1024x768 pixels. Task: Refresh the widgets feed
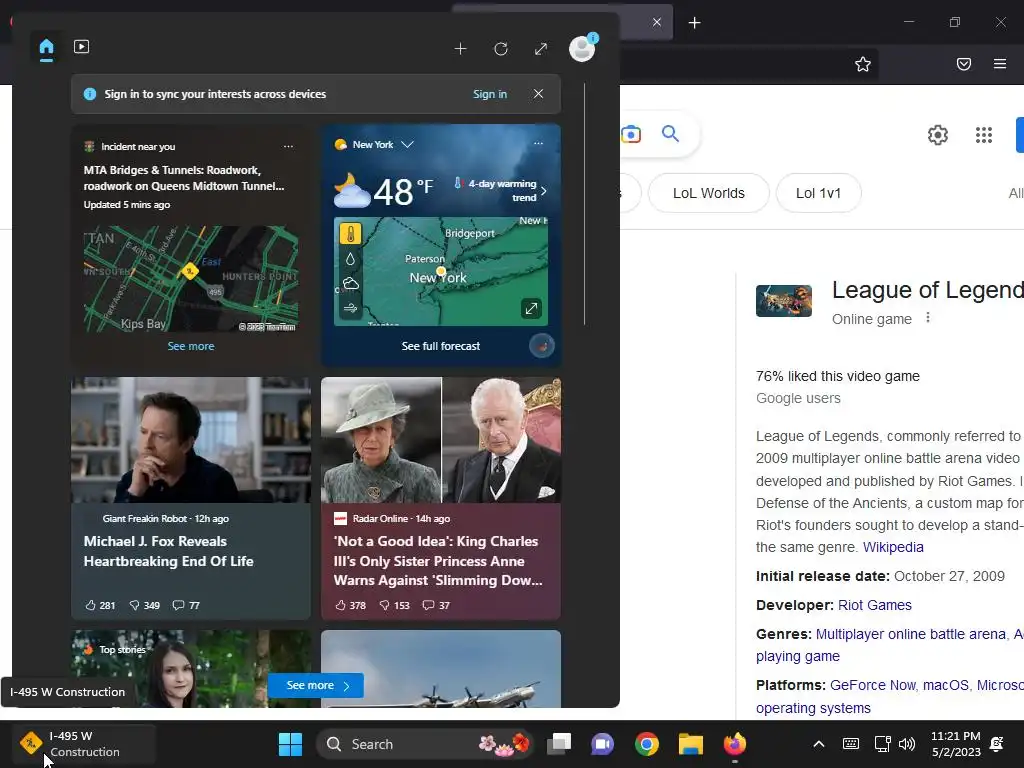501,49
